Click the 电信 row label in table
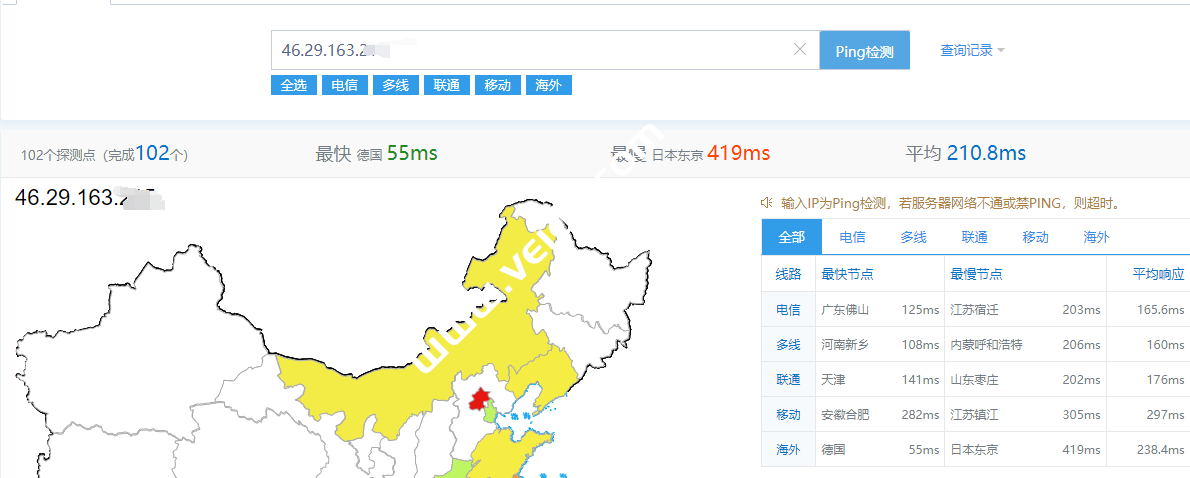This screenshot has height=478, width=1190. [x=788, y=310]
